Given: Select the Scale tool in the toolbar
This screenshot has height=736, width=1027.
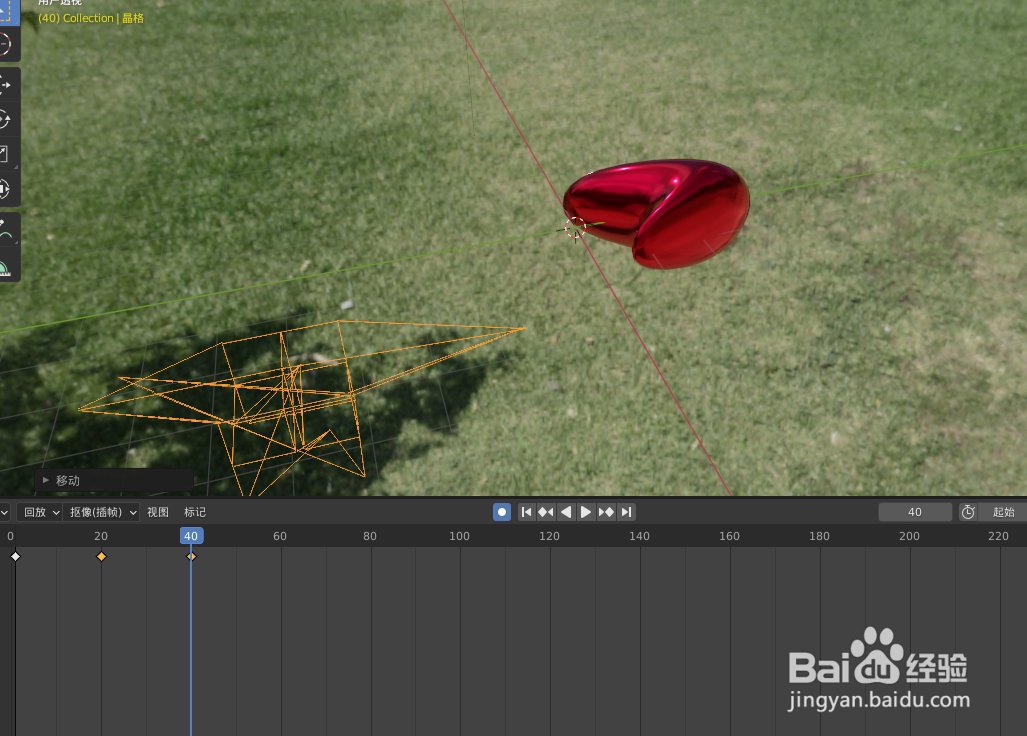Looking at the screenshot, I should [x=11, y=153].
